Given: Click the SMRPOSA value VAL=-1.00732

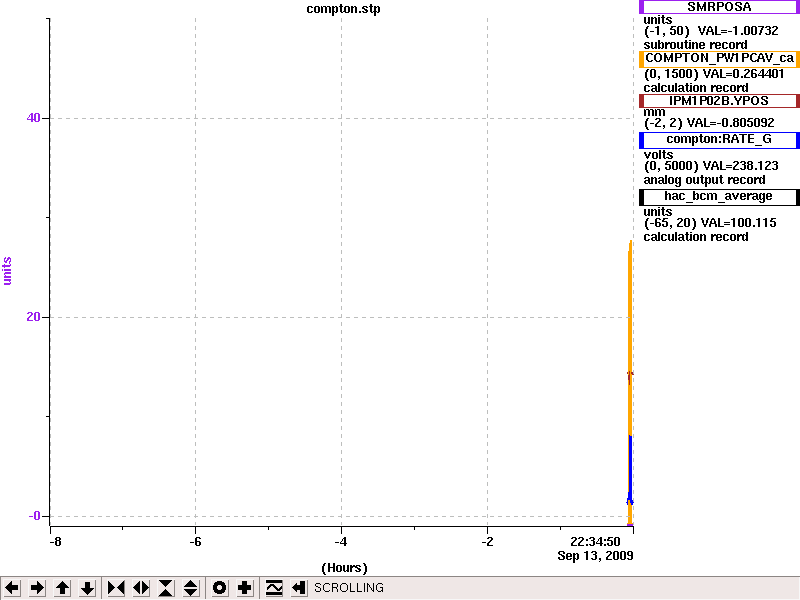Looking at the screenshot, I should pyautogui.click(x=738, y=31).
